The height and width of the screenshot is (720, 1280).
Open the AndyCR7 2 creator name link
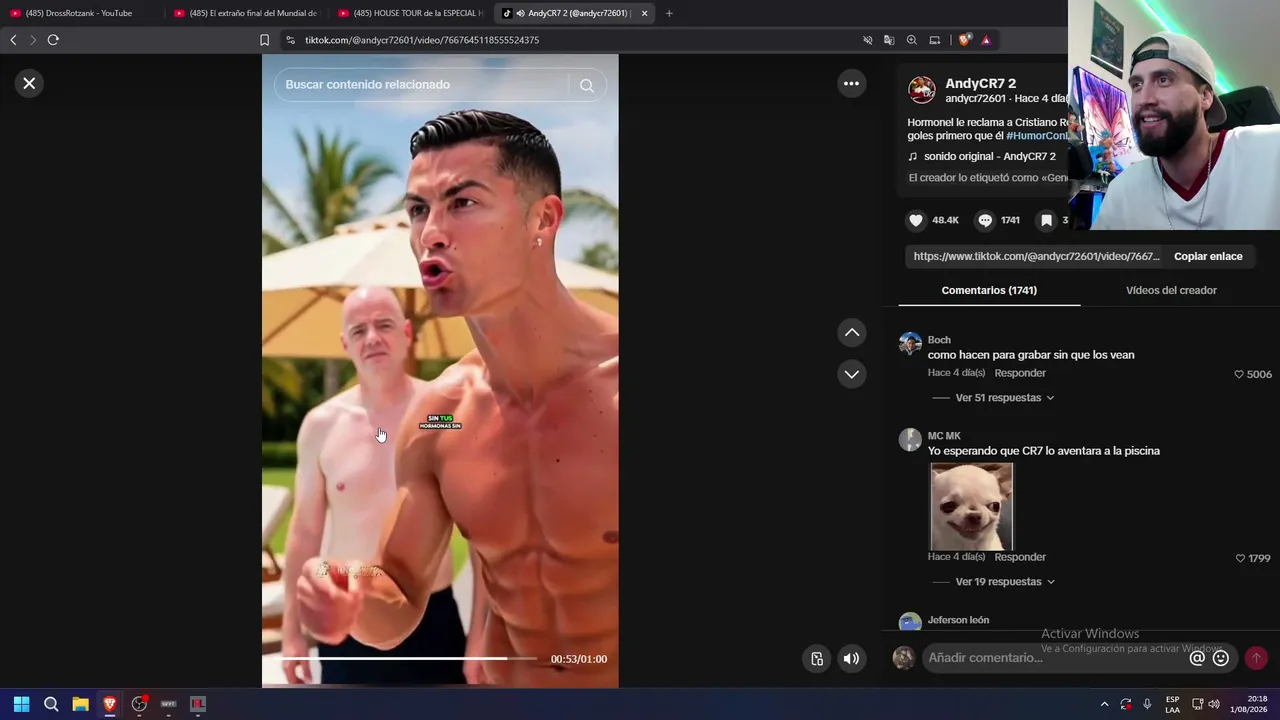981,84
